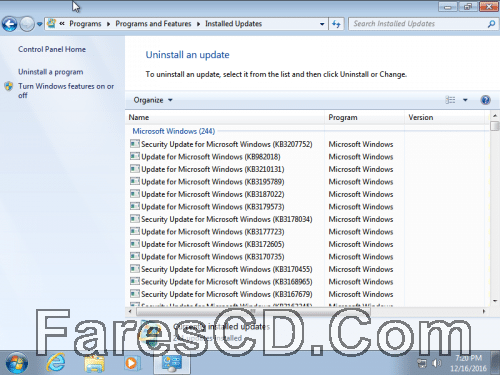Click the icon of update KB3167679
This screenshot has width=500, height=375.
135,294
